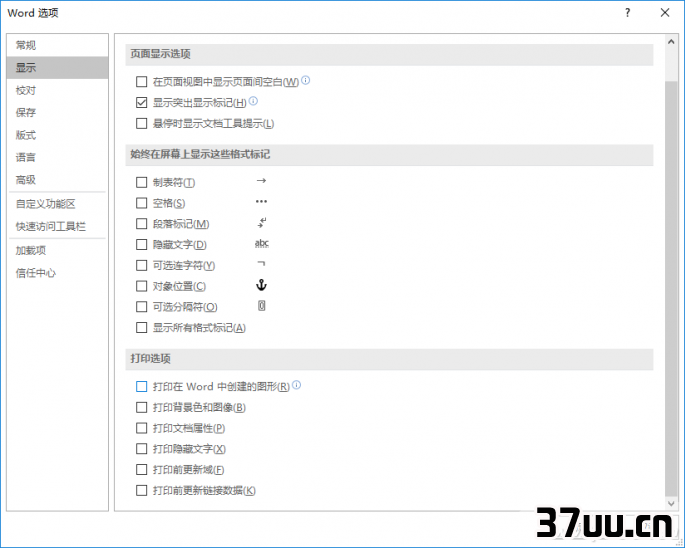Close the Word 选项 dialog
The width and height of the screenshot is (685, 548).
point(665,13)
